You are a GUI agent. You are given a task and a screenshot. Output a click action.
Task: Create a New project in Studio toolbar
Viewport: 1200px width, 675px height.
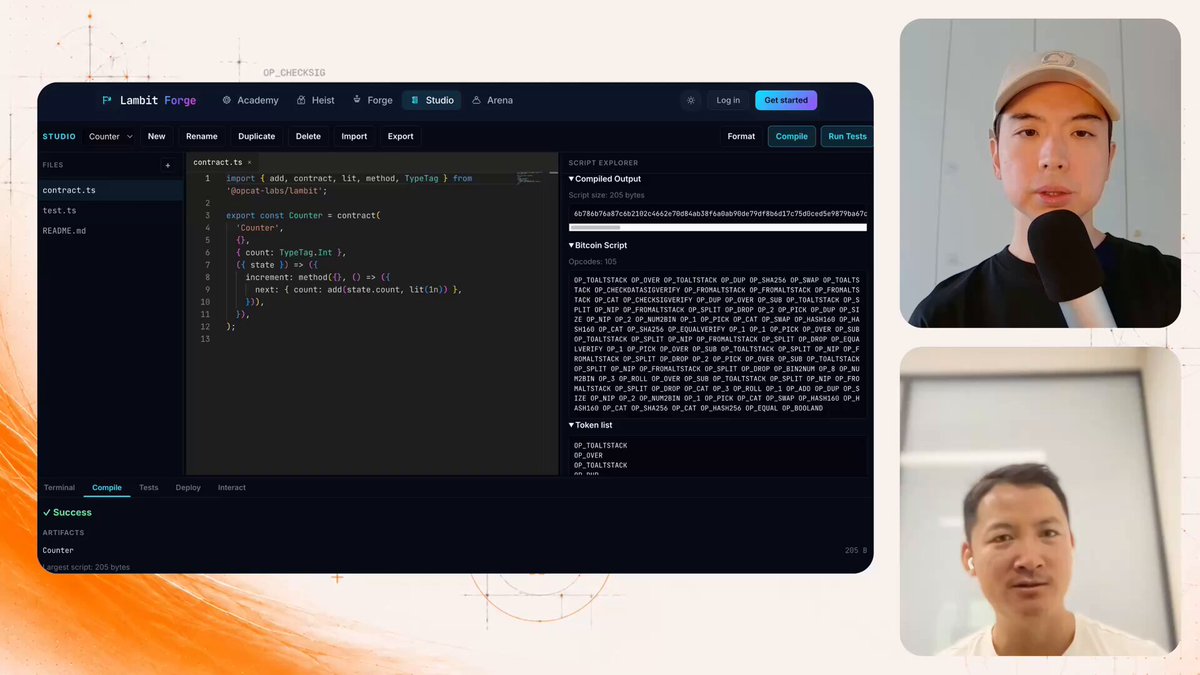157,136
